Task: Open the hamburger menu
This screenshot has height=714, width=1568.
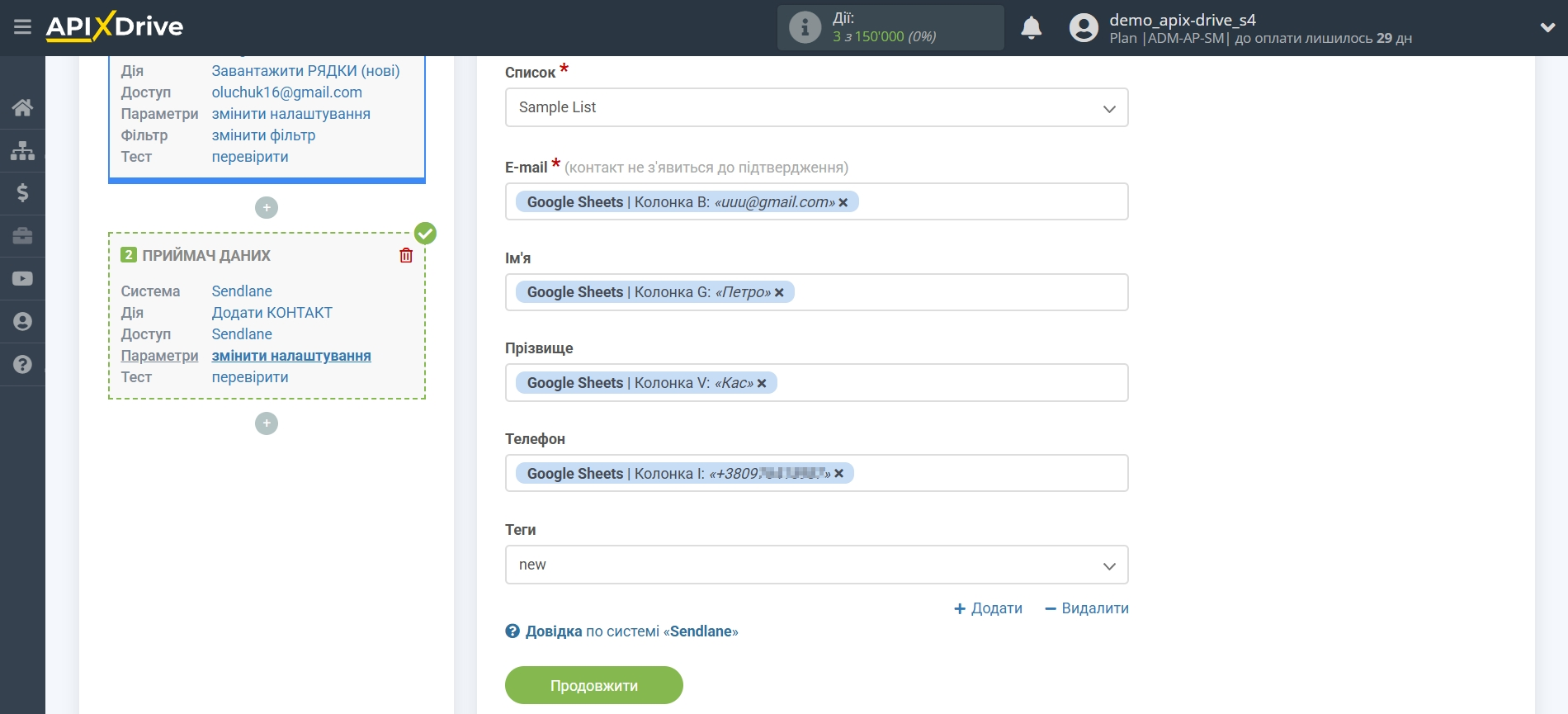Action: point(22,27)
